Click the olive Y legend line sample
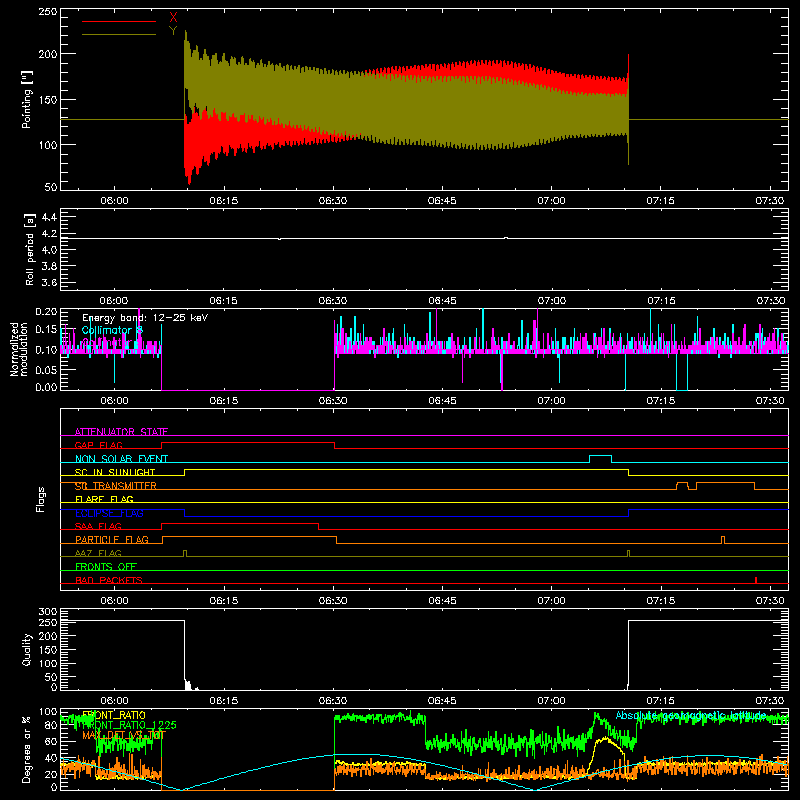Screen dimensions: 800x800 119,35
